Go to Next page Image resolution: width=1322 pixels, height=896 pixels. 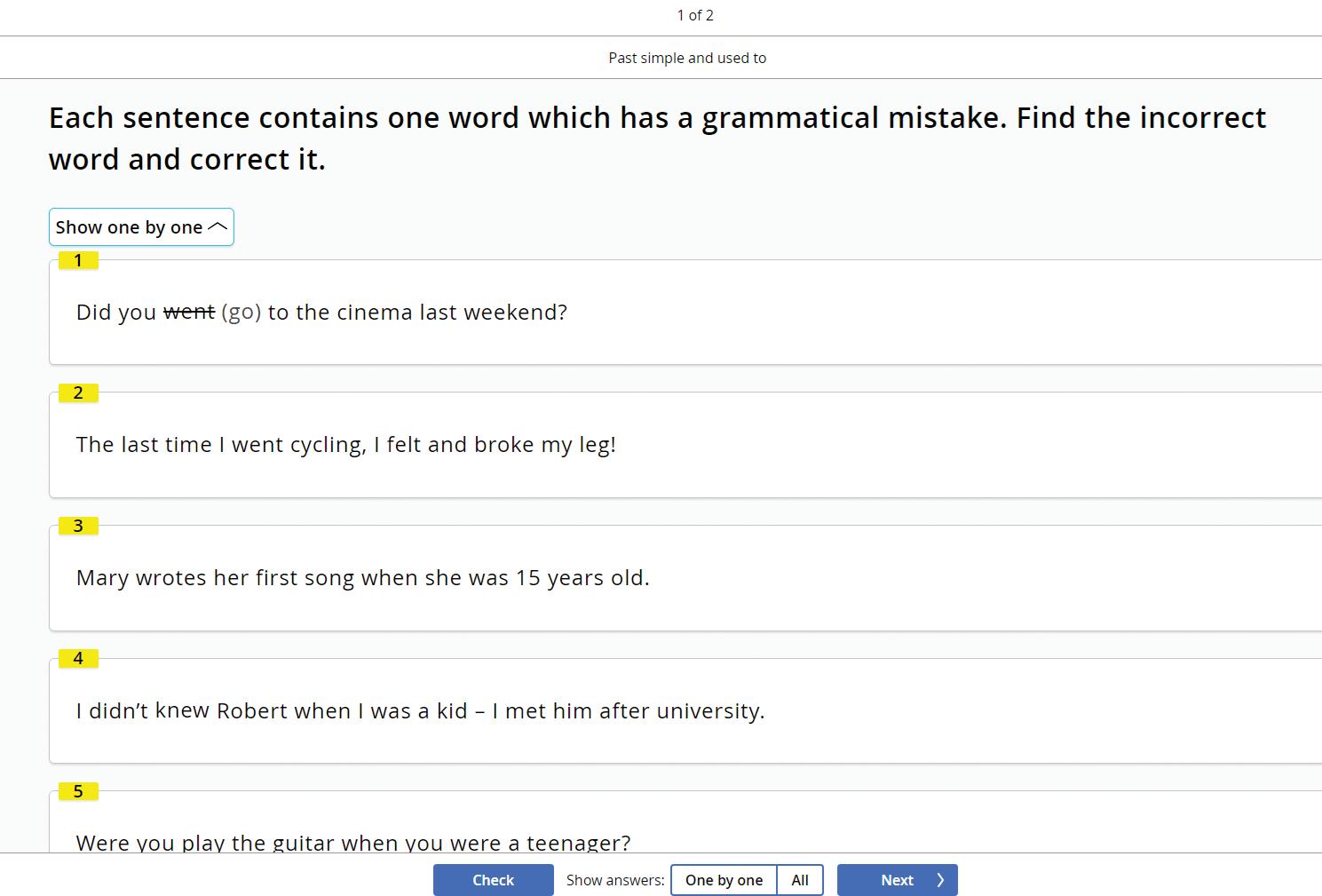pyautogui.click(x=897, y=880)
